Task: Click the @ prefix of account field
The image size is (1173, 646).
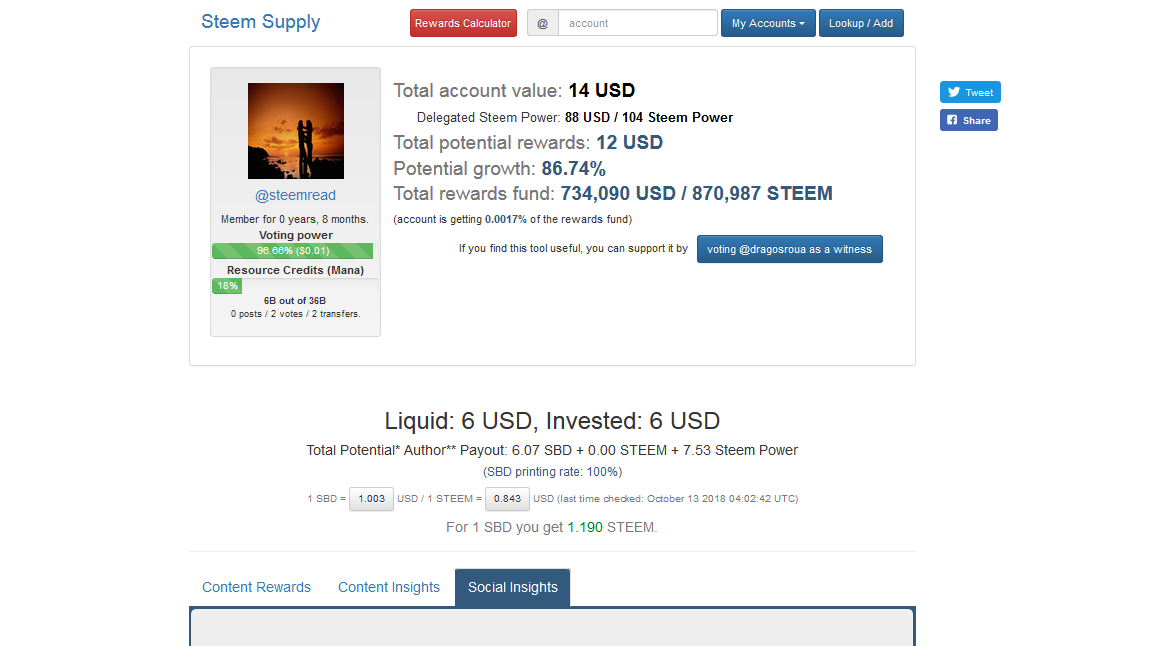Action: point(542,23)
